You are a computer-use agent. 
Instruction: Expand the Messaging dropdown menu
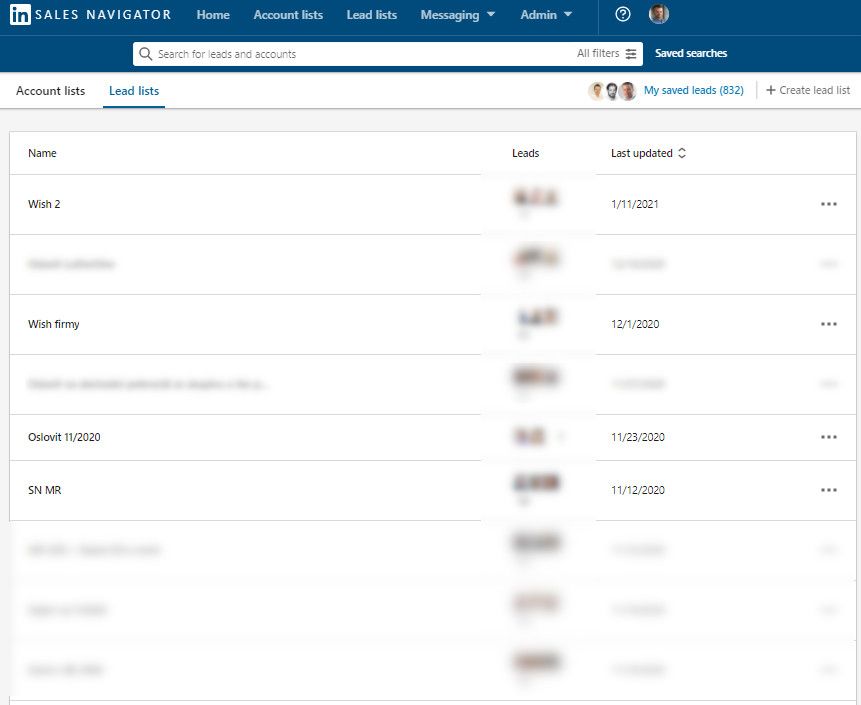(457, 15)
